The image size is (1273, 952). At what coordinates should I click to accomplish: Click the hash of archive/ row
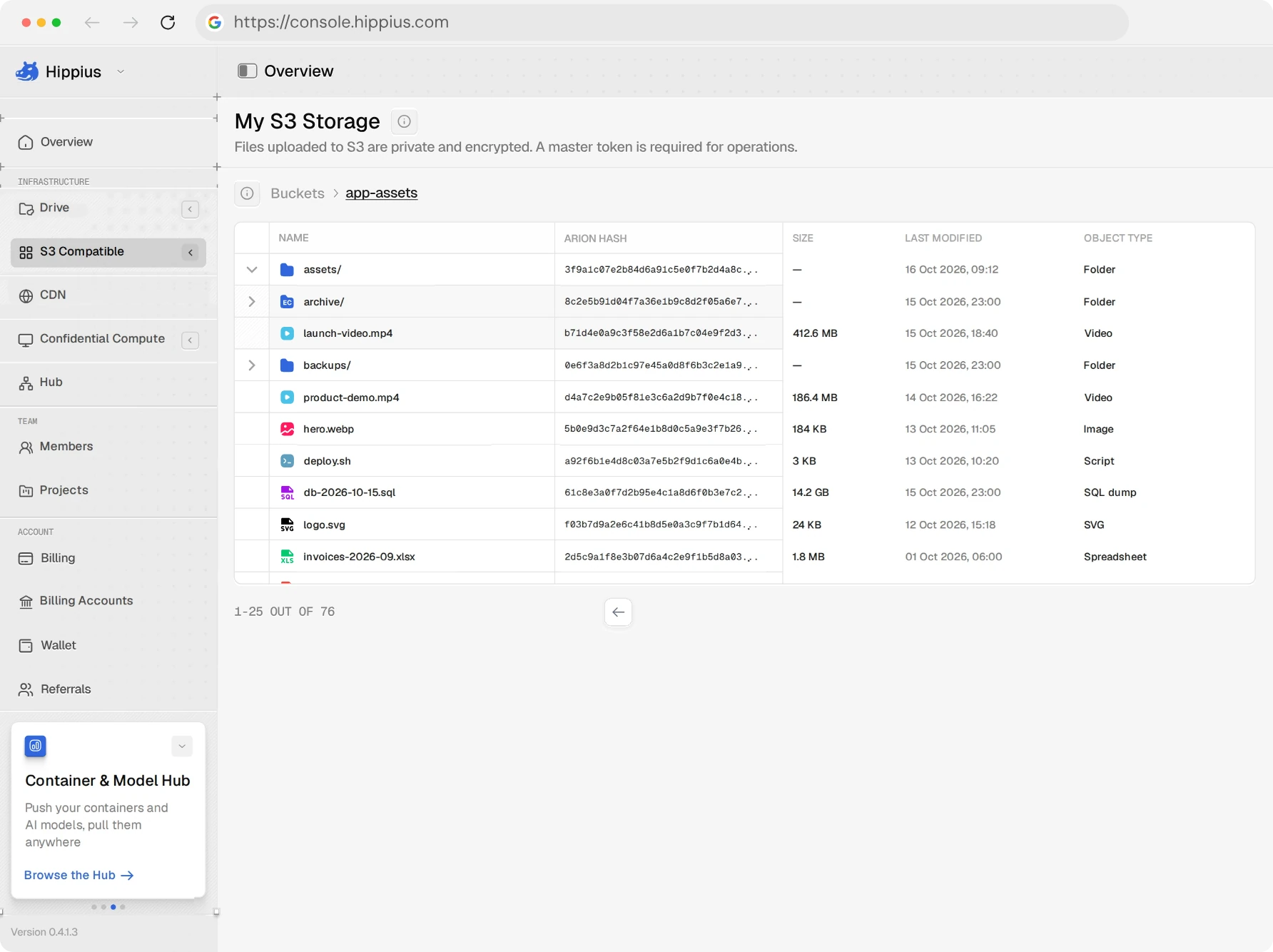coord(661,302)
